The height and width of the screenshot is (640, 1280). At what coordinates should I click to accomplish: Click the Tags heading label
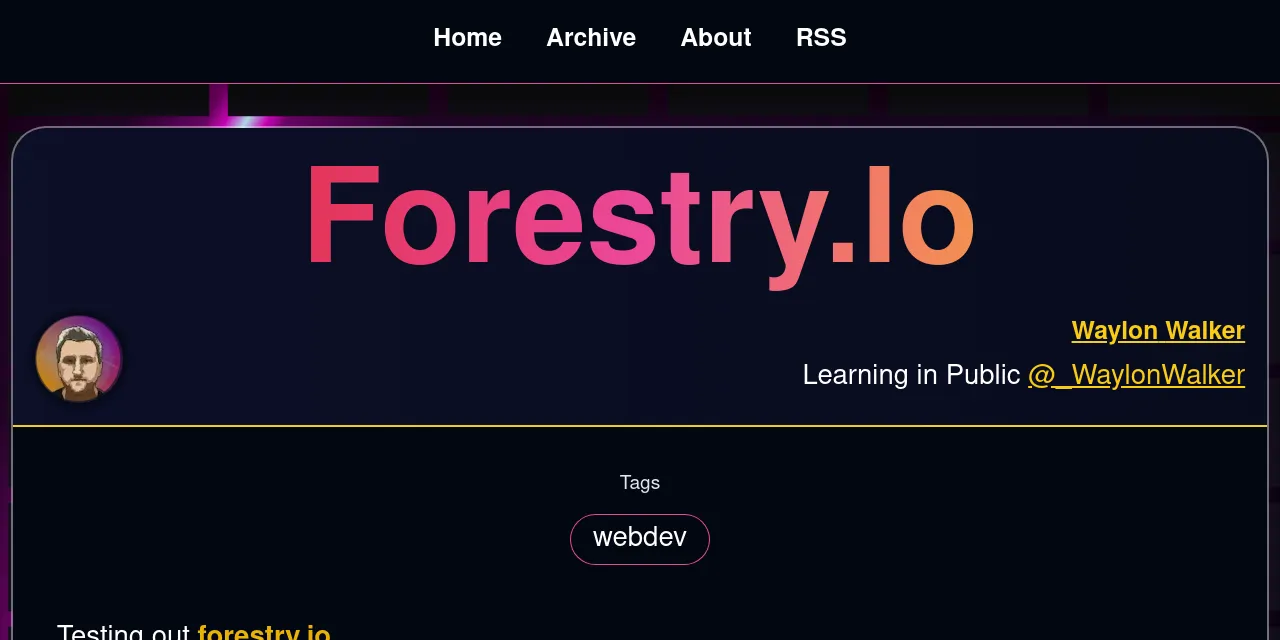coord(640,483)
